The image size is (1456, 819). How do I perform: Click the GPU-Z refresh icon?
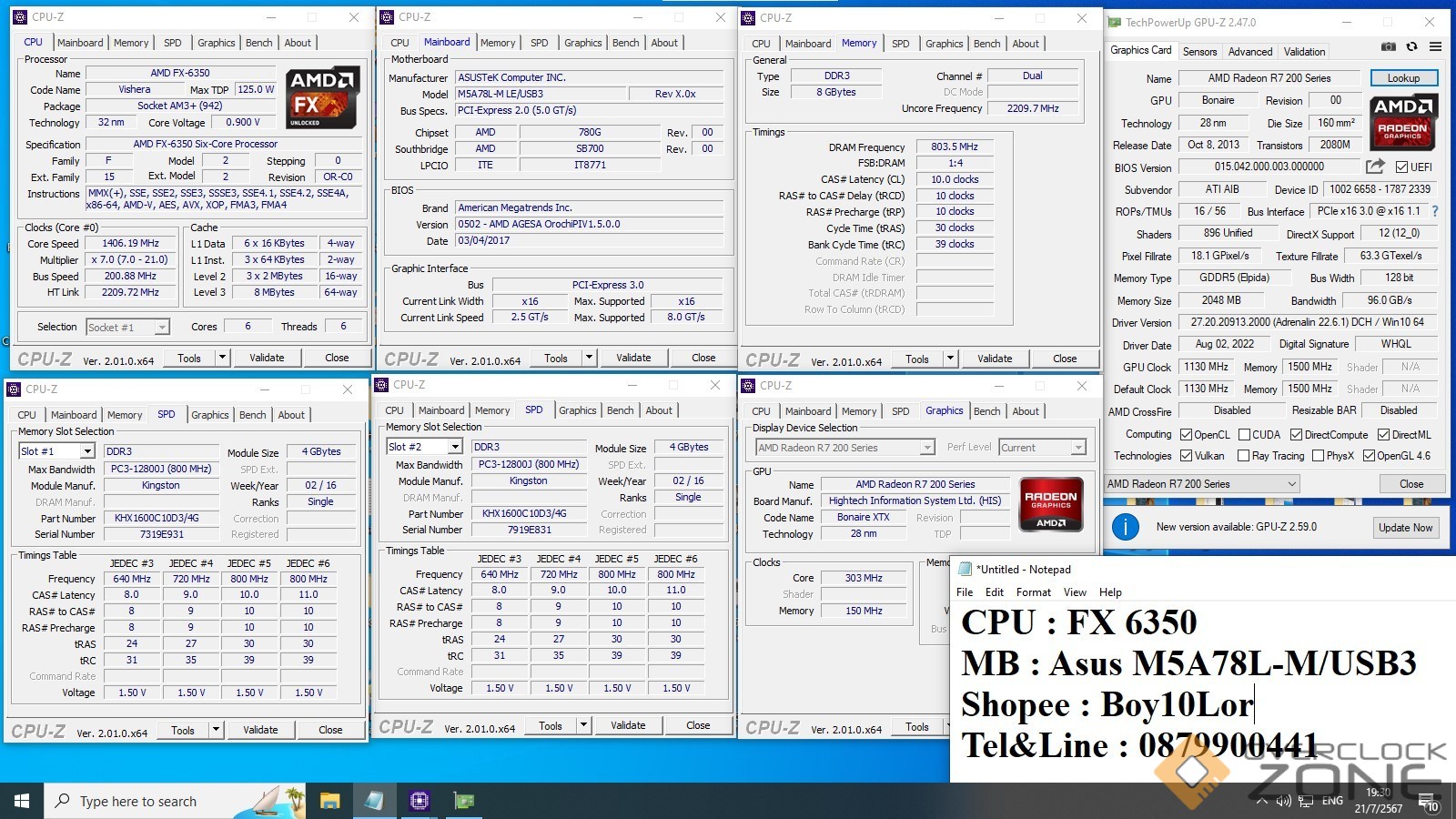(1411, 47)
